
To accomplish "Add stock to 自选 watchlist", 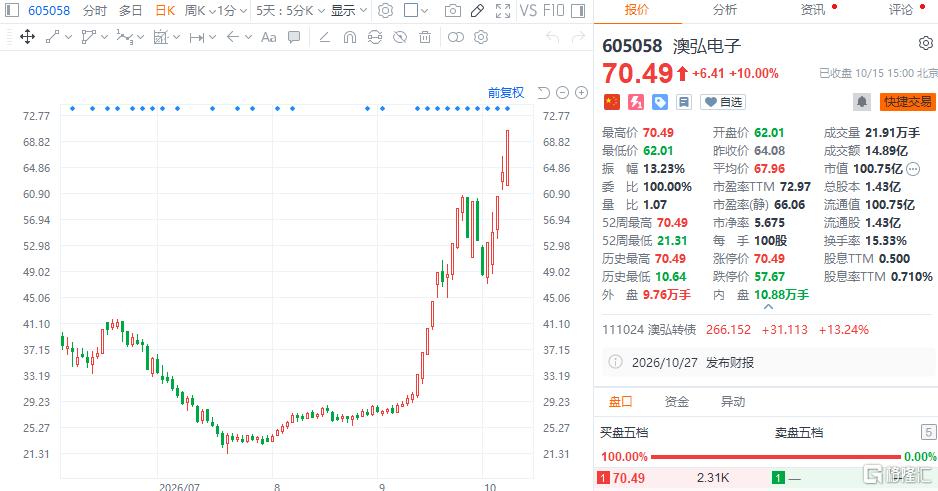I will 723,102.
